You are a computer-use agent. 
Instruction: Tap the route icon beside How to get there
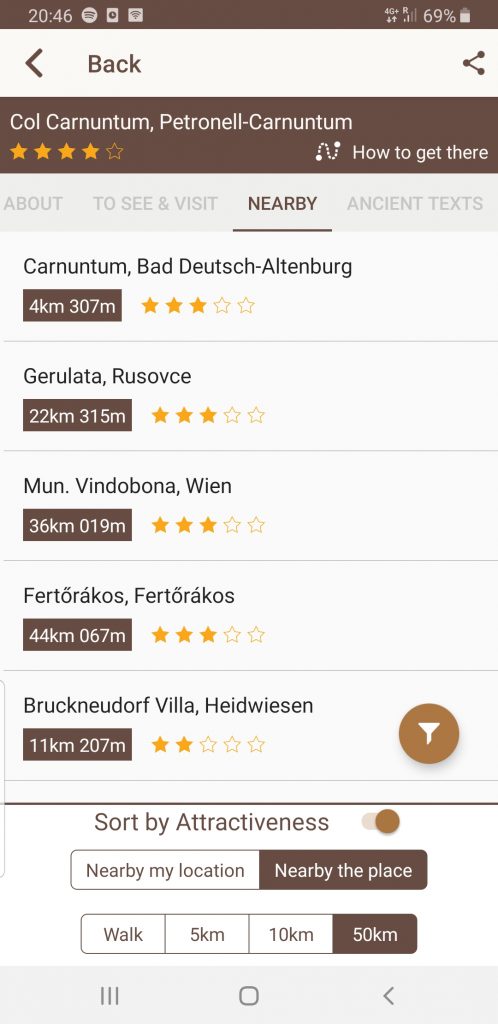[x=327, y=152]
